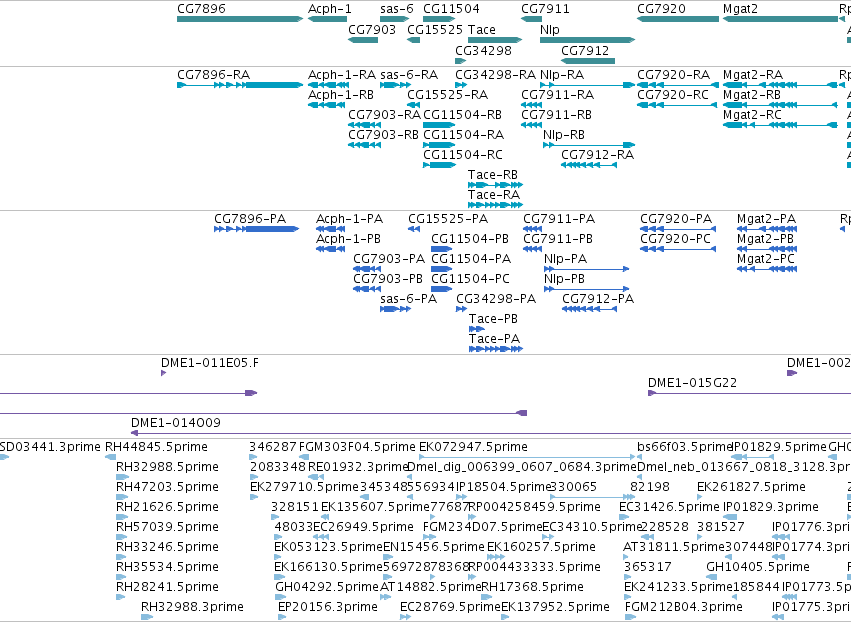Select the CG7912 gene label
Viewport: 851px width, 622px height.
(x=585, y=50)
